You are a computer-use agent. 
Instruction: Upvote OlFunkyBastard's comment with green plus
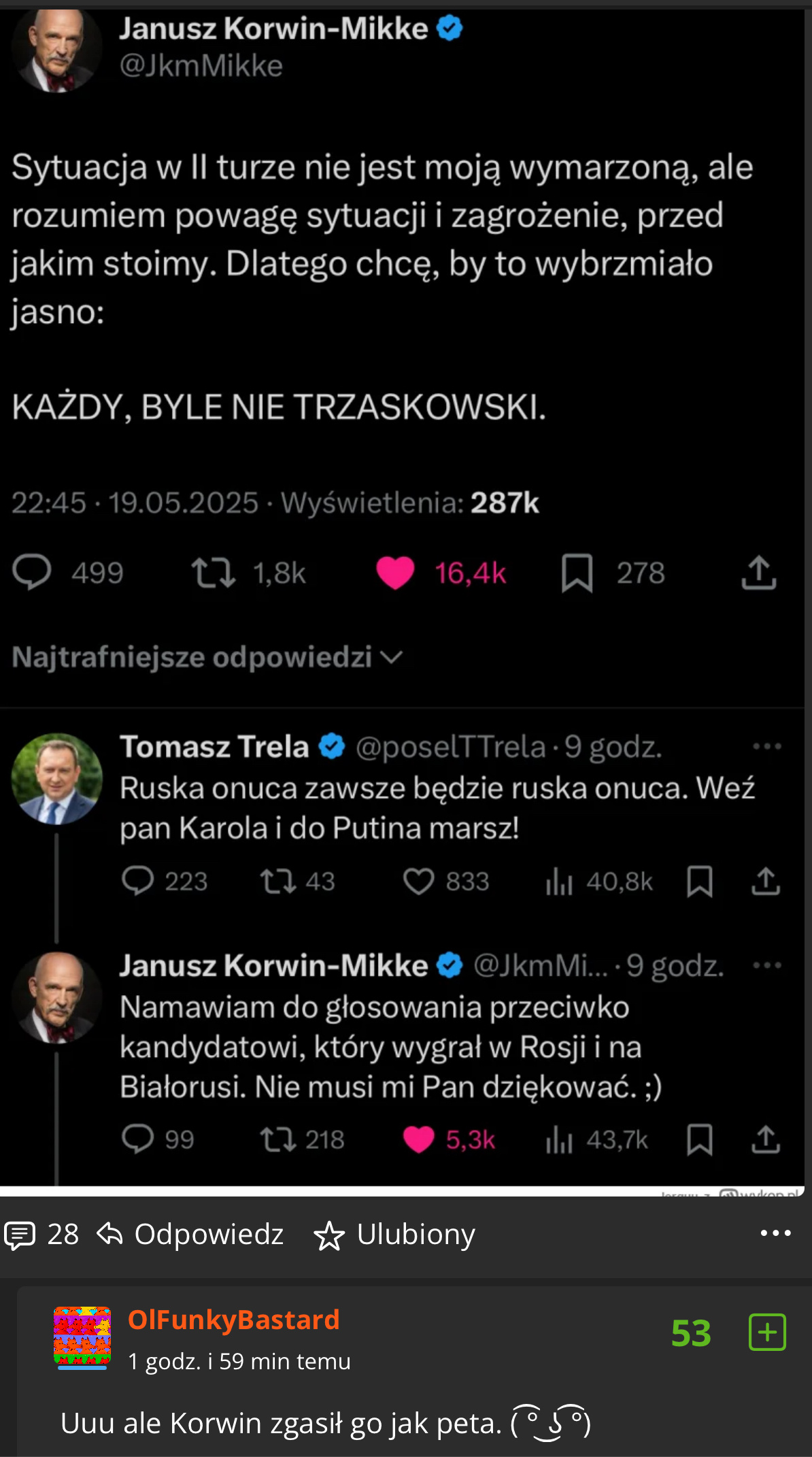pos(767,1332)
